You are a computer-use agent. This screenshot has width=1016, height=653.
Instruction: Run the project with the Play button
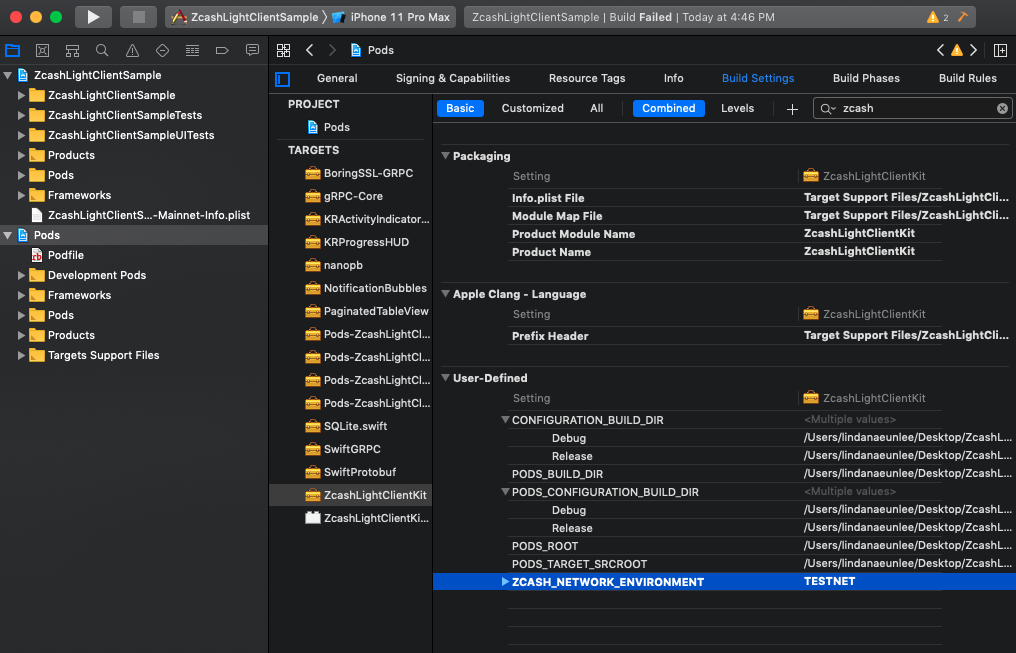point(93,17)
